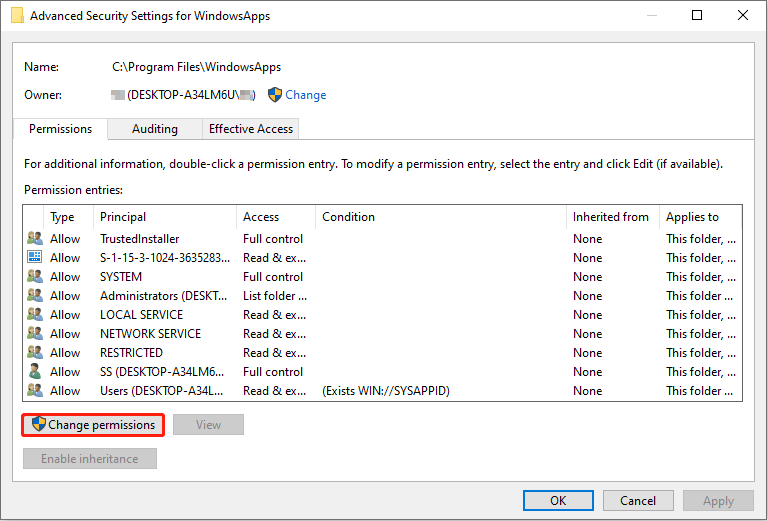Click List folder access on the Administrators row
The image size is (768, 521).
pyautogui.click(x=275, y=296)
